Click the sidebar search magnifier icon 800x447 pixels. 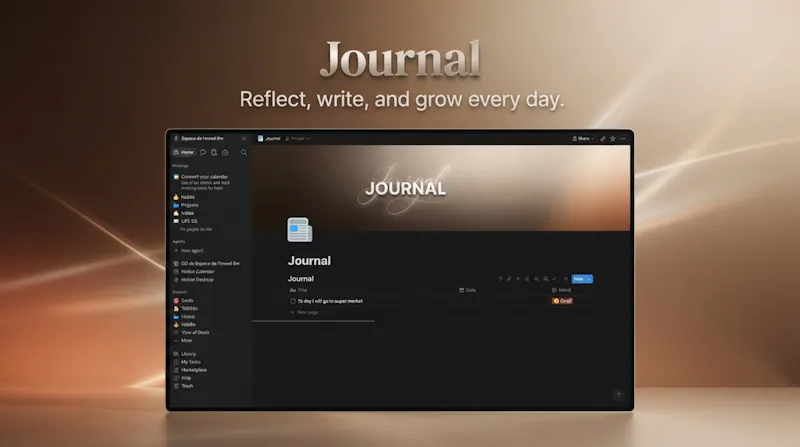pyautogui.click(x=244, y=152)
